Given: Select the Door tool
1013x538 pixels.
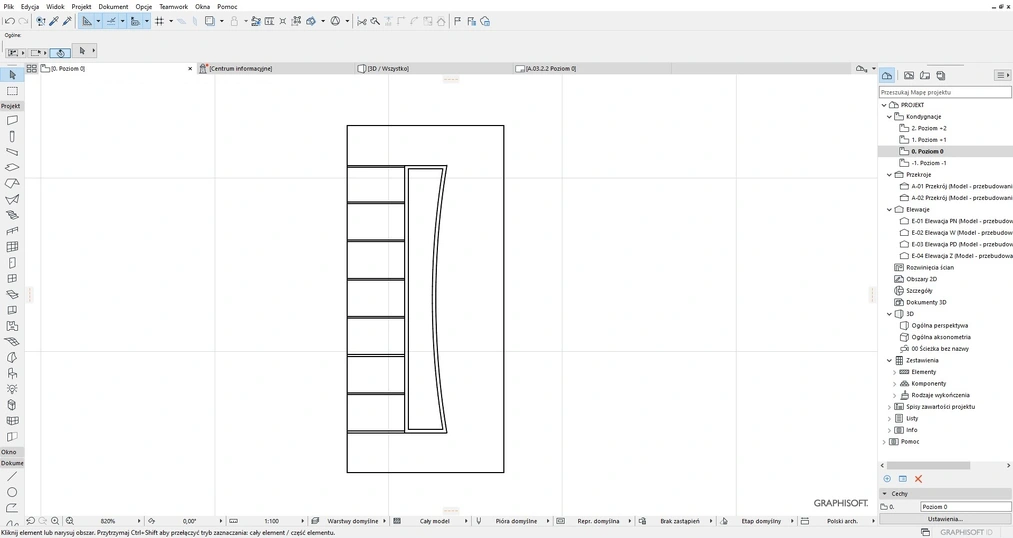Looking at the screenshot, I should (x=12, y=263).
